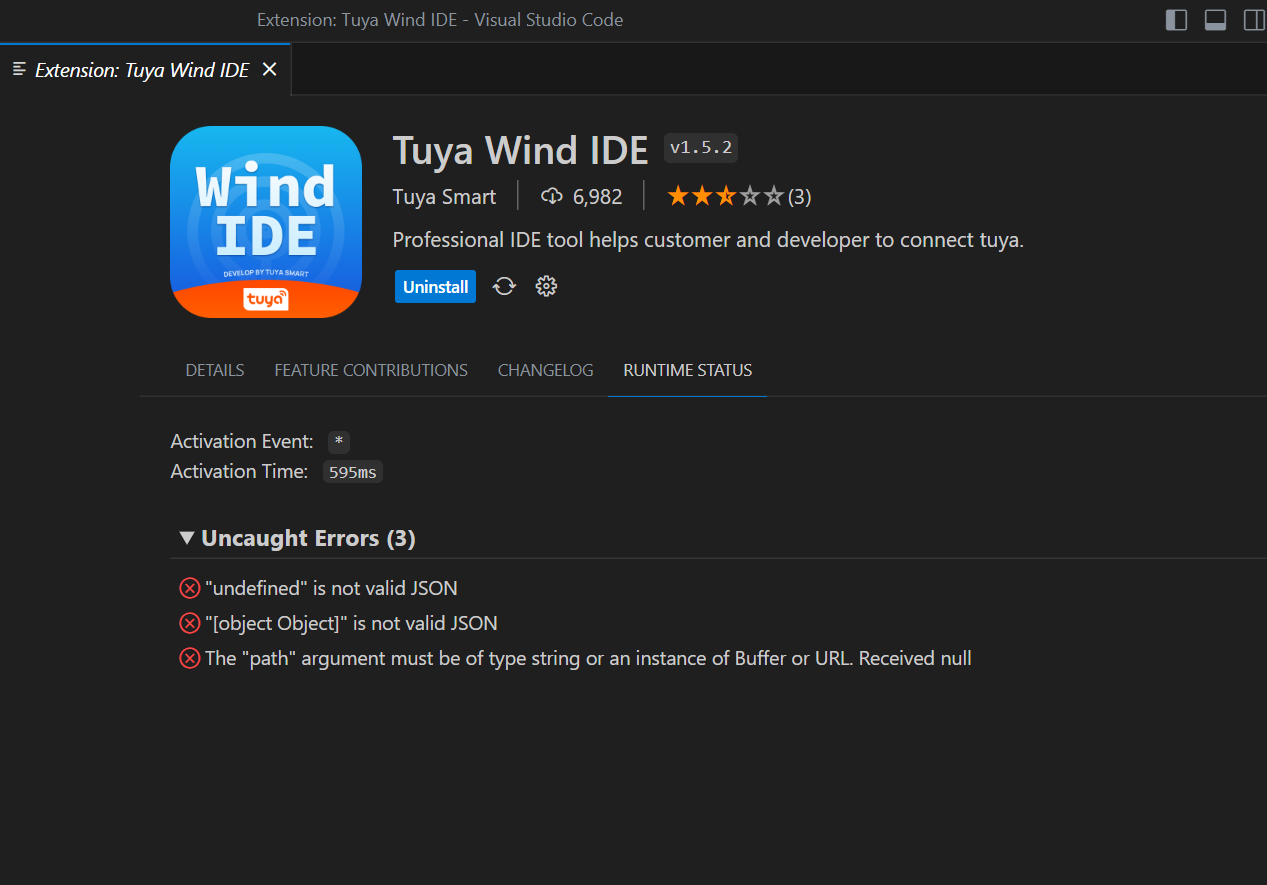Open the Tuya Smart publisher link
Image resolution: width=1267 pixels, height=885 pixels.
444,197
